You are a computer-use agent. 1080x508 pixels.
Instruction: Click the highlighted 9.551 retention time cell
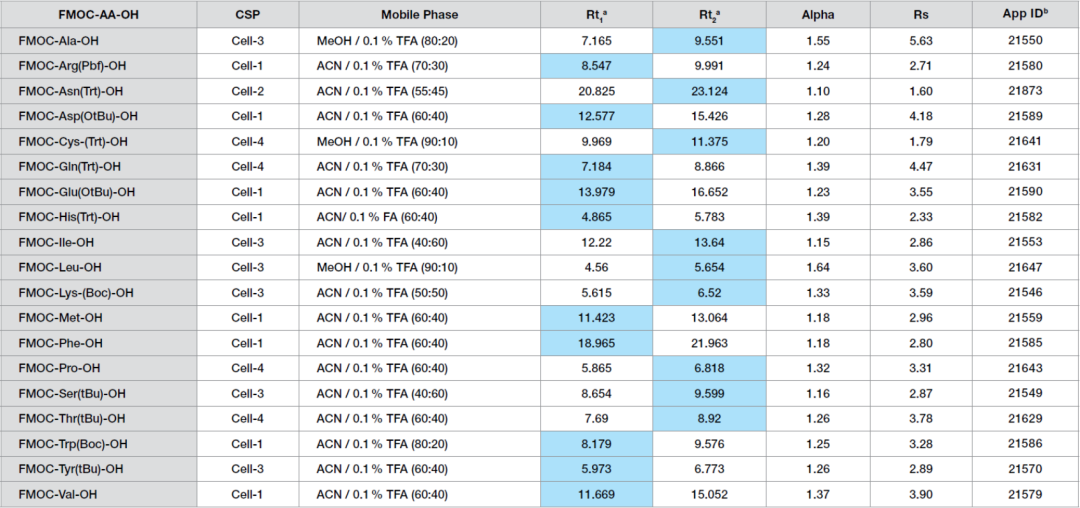[x=709, y=41]
